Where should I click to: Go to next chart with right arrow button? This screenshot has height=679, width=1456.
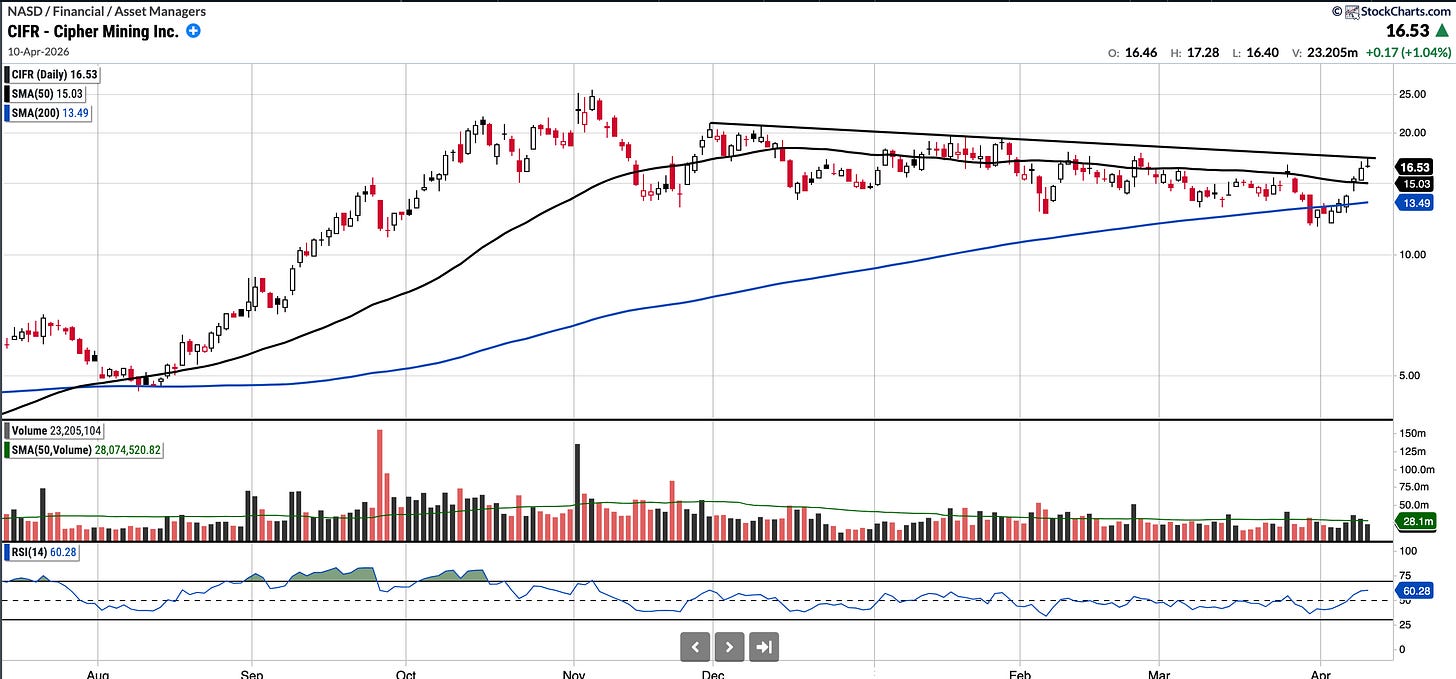coord(730,647)
